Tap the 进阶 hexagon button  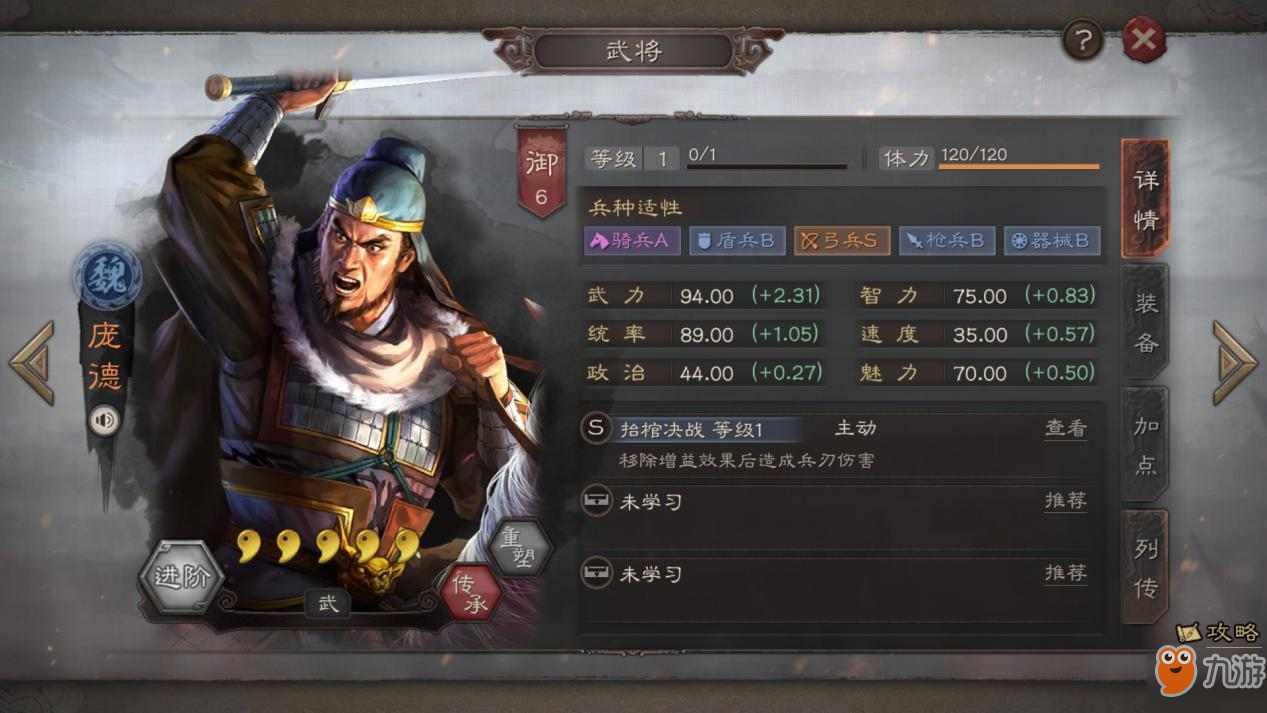(x=181, y=577)
